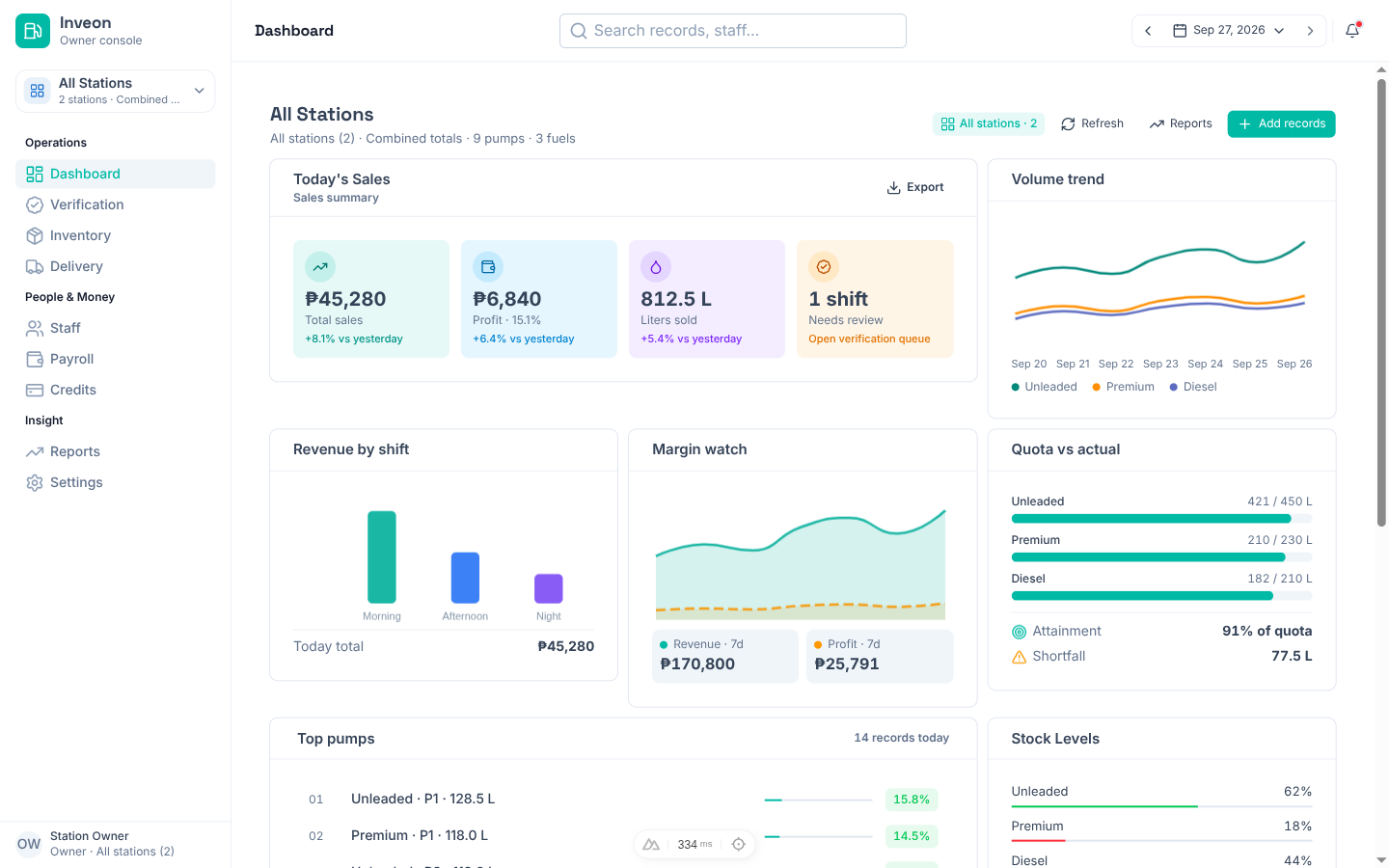Open the Sep 27, 2026 date picker
This screenshot has height=868, width=1389.
click(x=1229, y=31)
